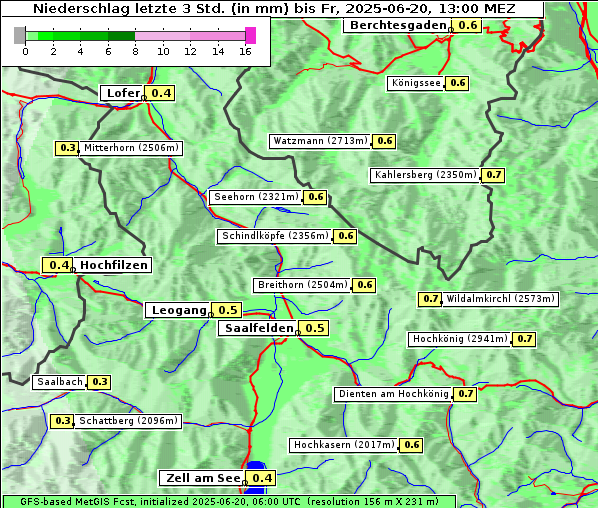598x508 pixels.
Task: Select the Königssee label
Action: point(416,83)
